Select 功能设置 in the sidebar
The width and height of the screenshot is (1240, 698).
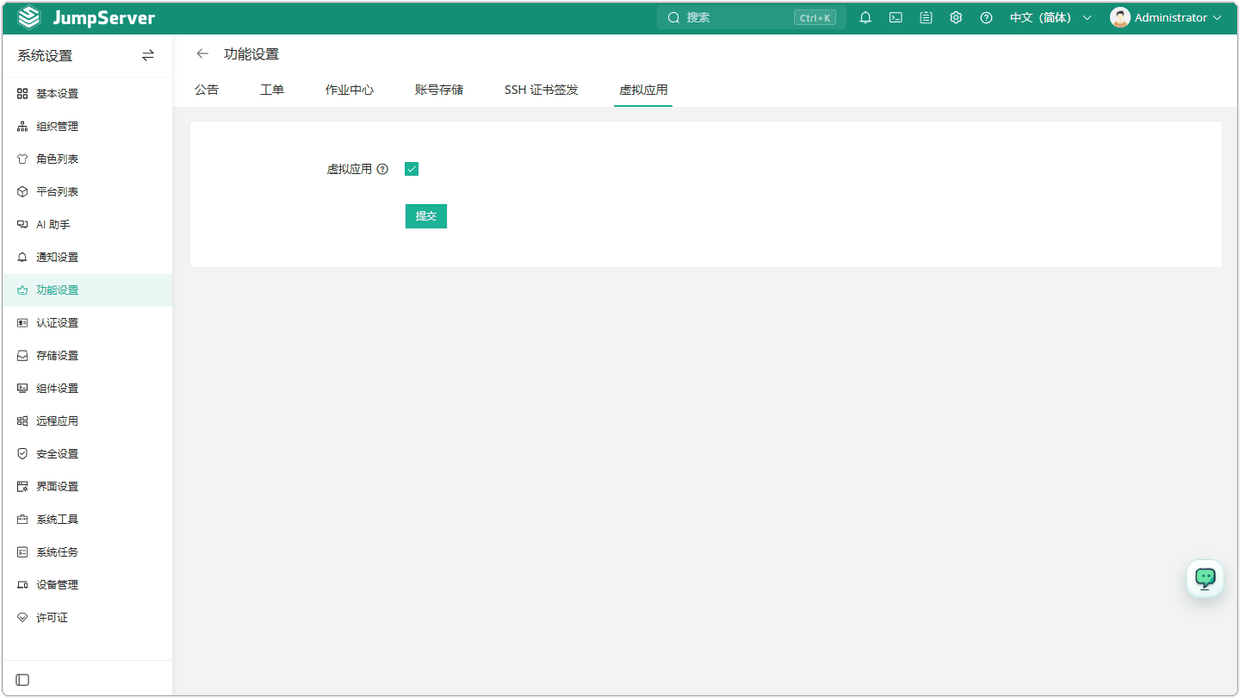pos(86,290)
